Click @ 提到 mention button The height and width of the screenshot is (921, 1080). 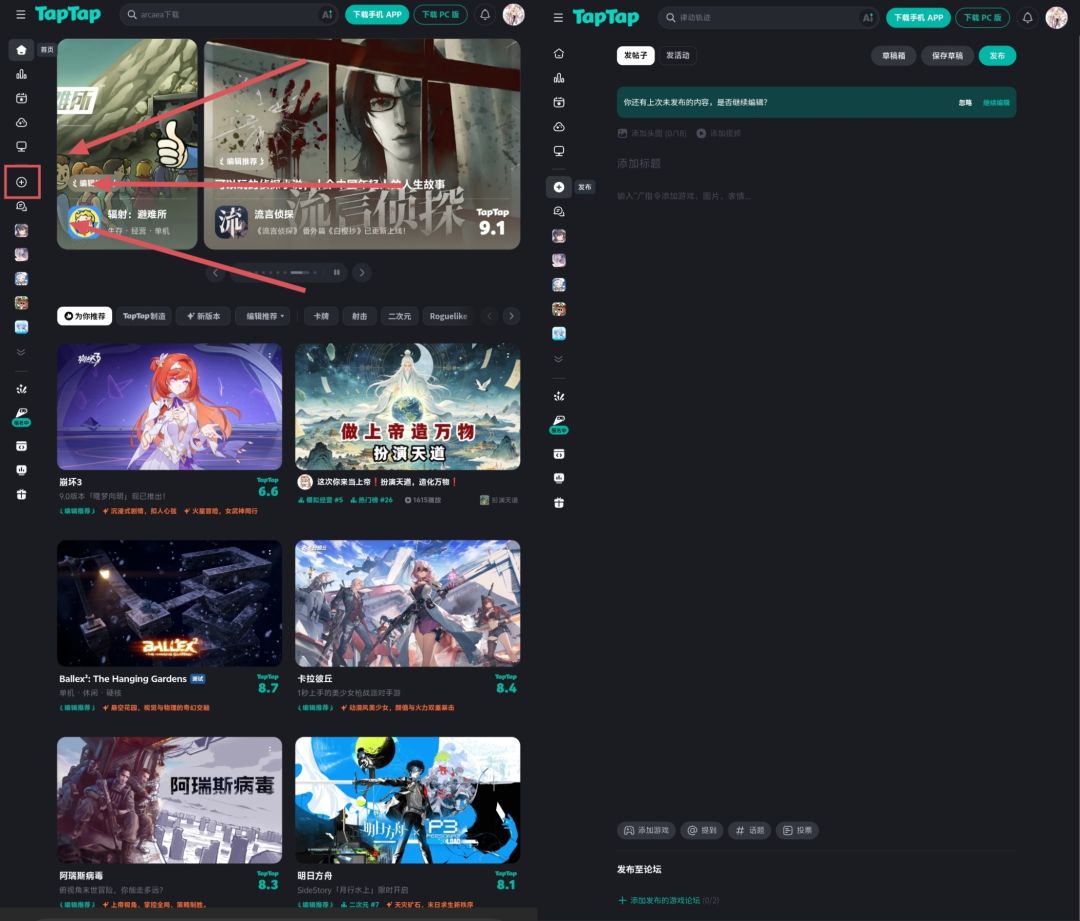[702, 831]
